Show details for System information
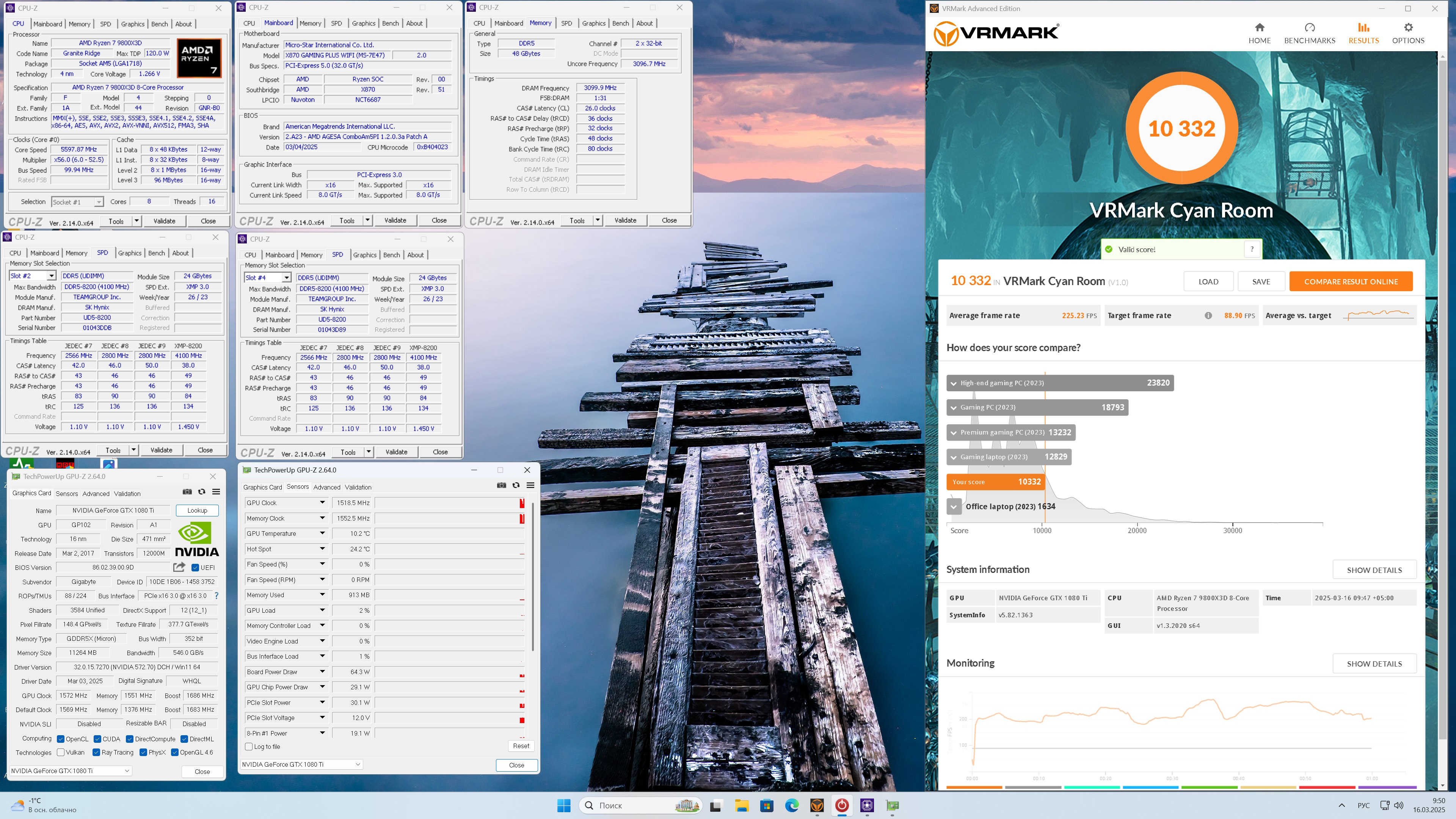 (x=1374, y=570)
